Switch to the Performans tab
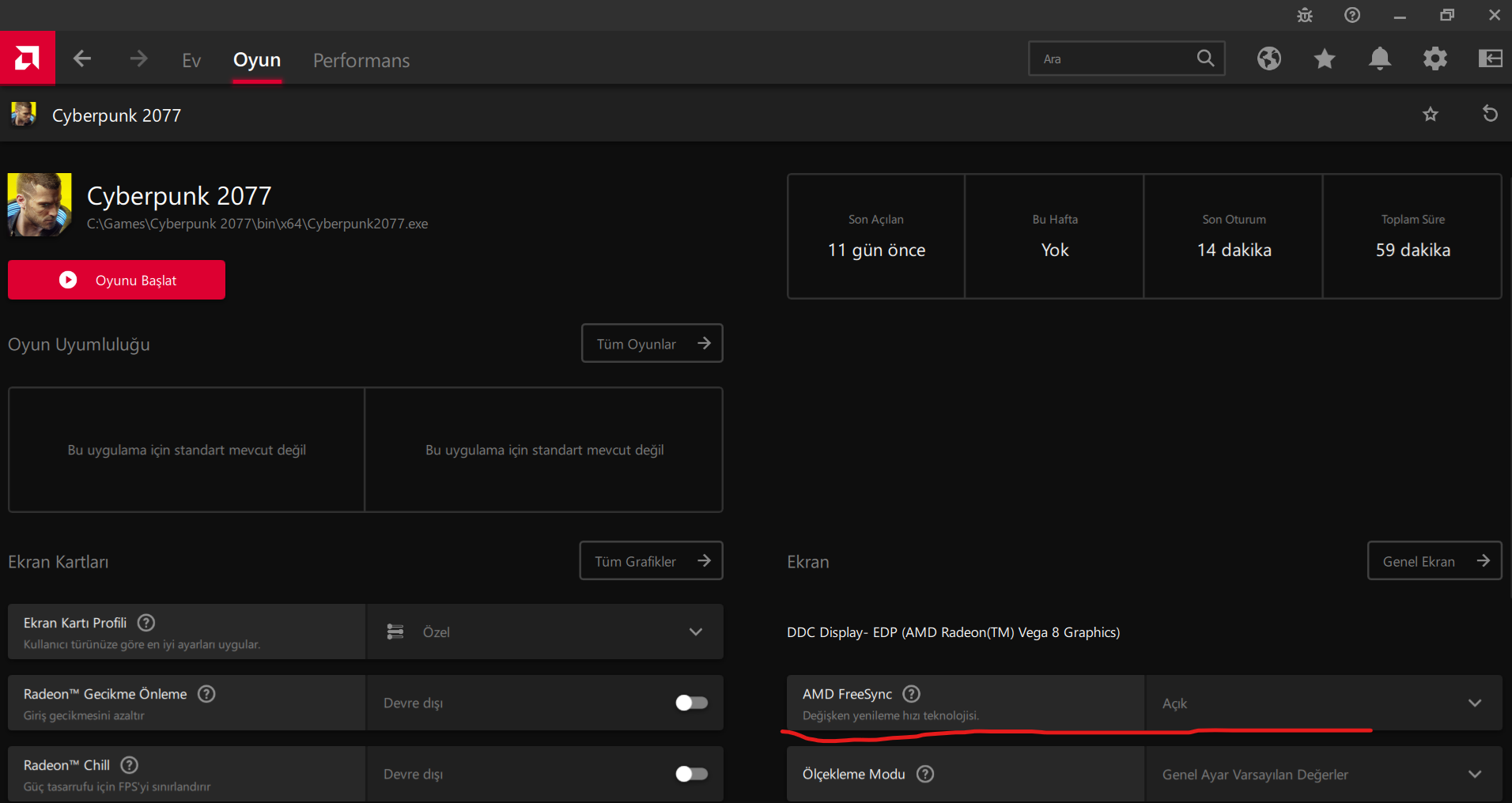 point(361,60)
